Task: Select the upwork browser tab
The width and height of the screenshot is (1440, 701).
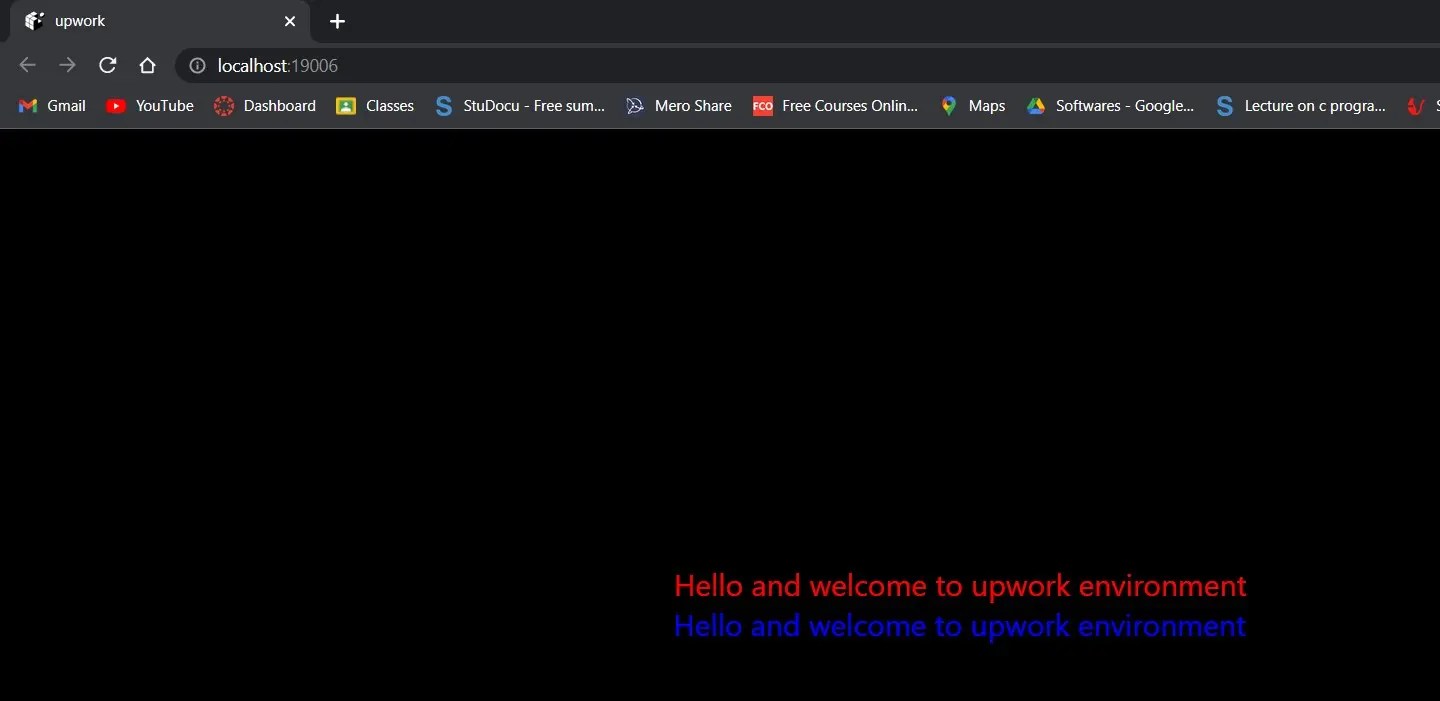Action: pyautogui.click(x=160, y=21)
